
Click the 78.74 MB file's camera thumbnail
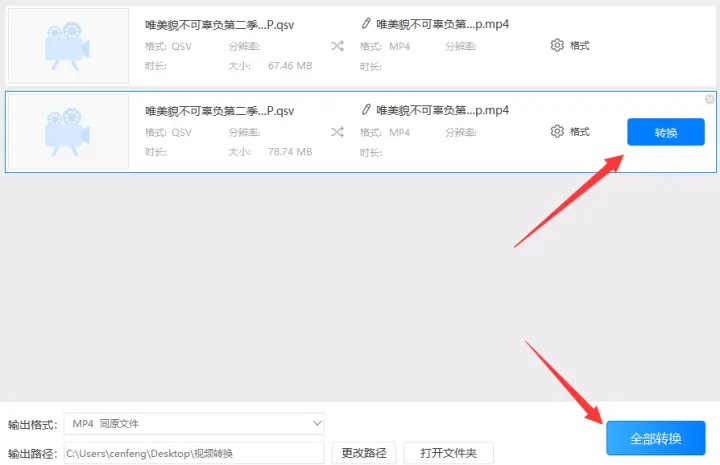pos(68,132)
